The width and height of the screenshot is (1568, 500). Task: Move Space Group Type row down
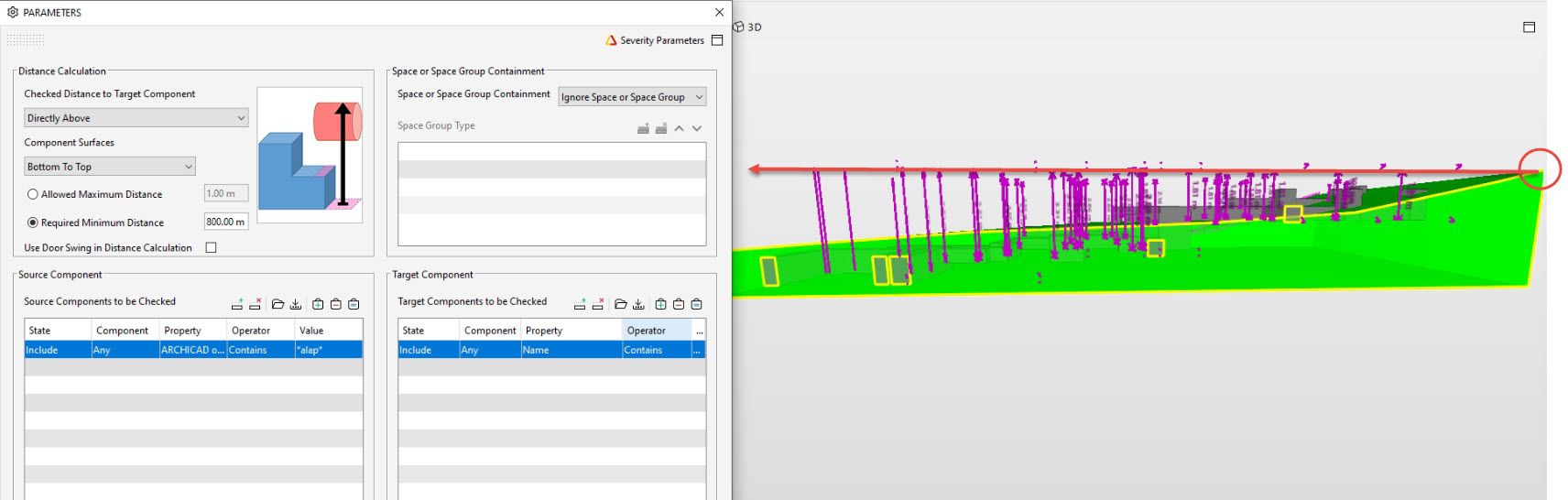pyautogui.click(x=697, y=128)
